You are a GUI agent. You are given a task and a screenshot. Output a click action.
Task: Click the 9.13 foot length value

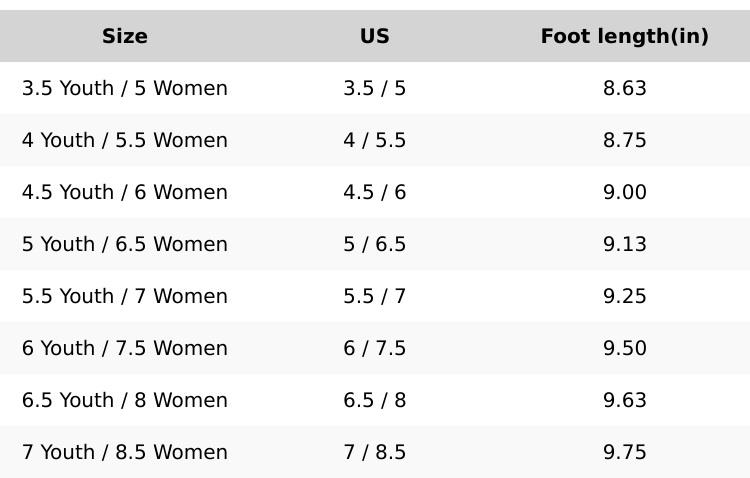624,245
